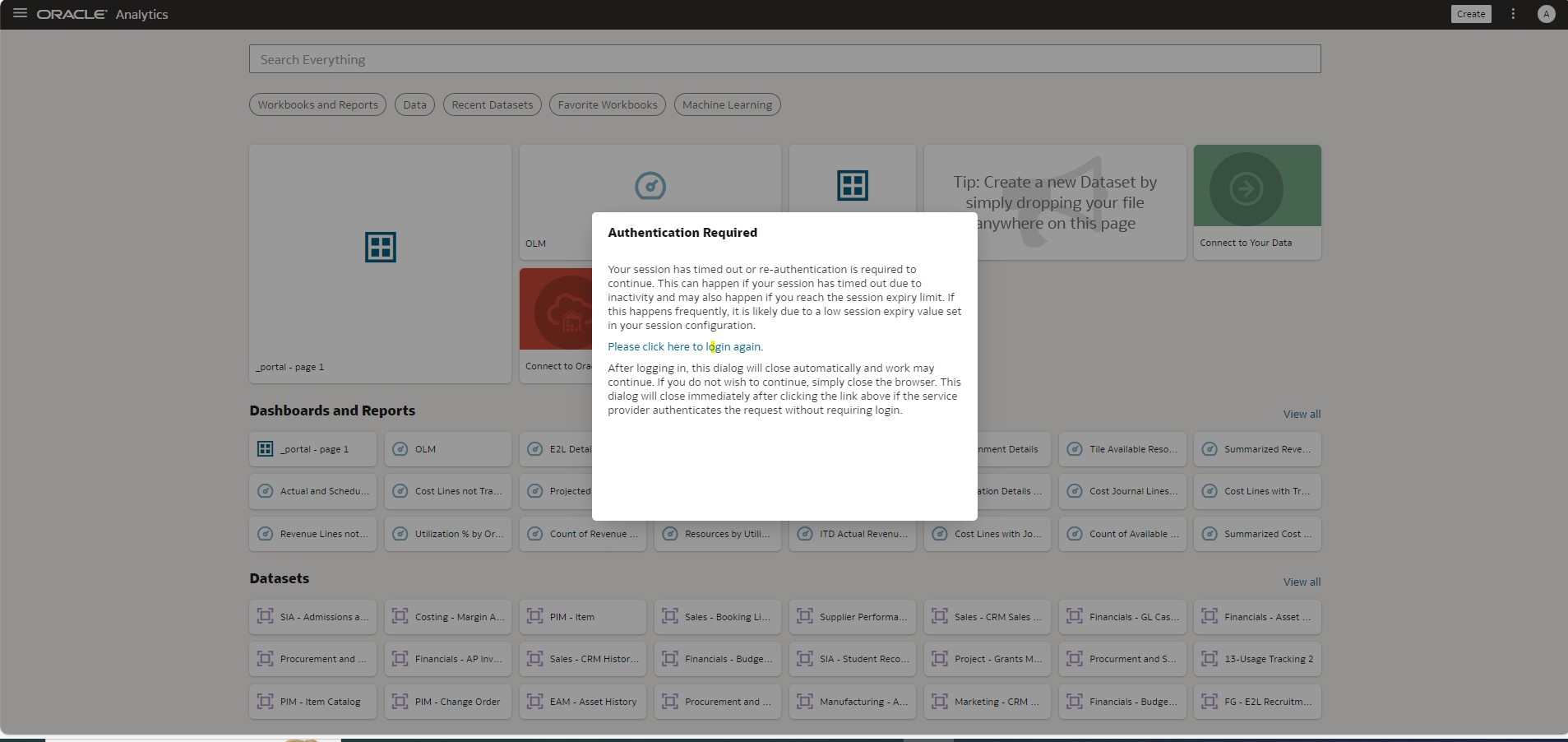Screen dimensions: 1568x742
Task: Open the Marketing - CRM ... dataset
Action: pos(987,702)
